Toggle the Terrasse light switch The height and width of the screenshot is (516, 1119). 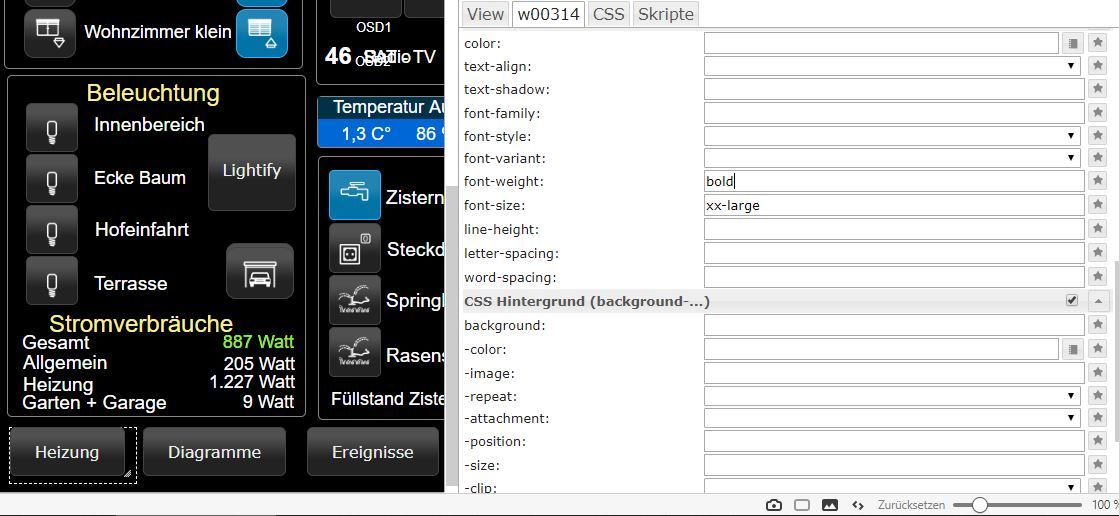tap(51, 283)
